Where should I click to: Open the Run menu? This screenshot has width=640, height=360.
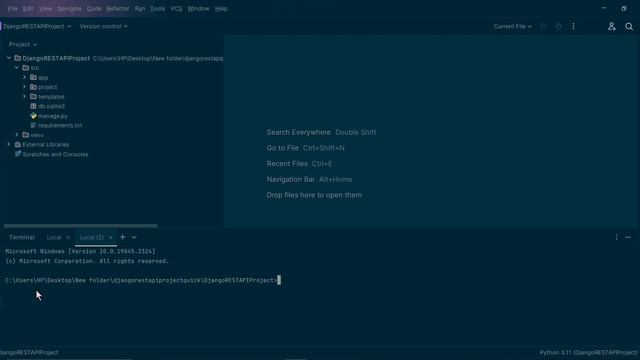click(x=140, y=9)
